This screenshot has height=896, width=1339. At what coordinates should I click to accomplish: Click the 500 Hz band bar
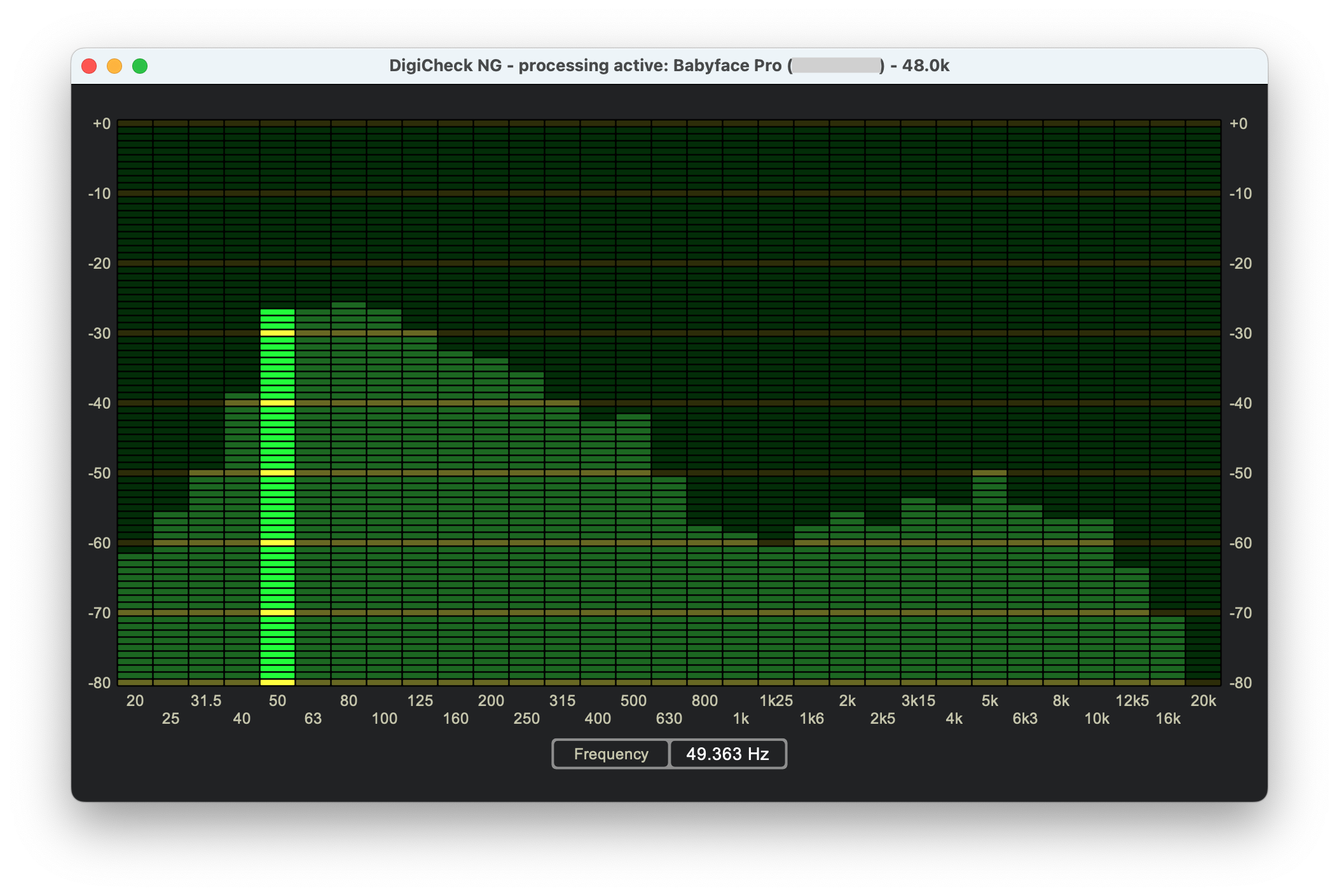click(x=633, y=550)
